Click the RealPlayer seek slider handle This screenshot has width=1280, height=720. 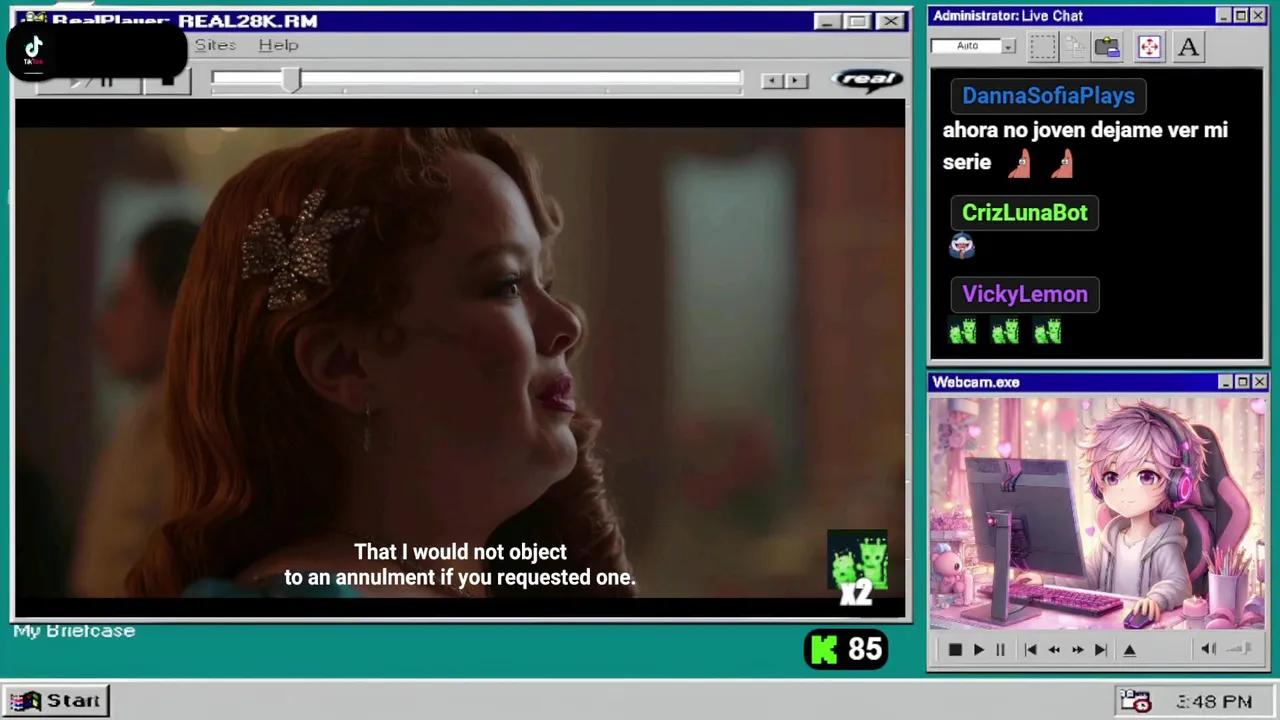[x=291, y=81]
